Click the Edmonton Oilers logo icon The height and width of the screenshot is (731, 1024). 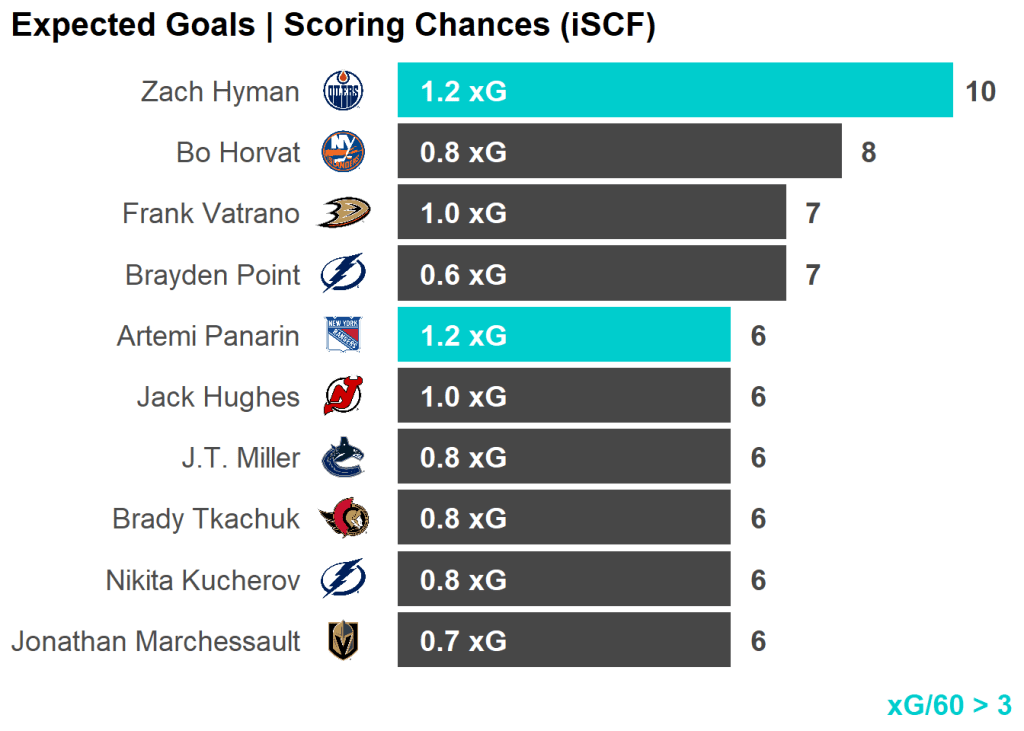pyautogui.click(x=343, y=92)
